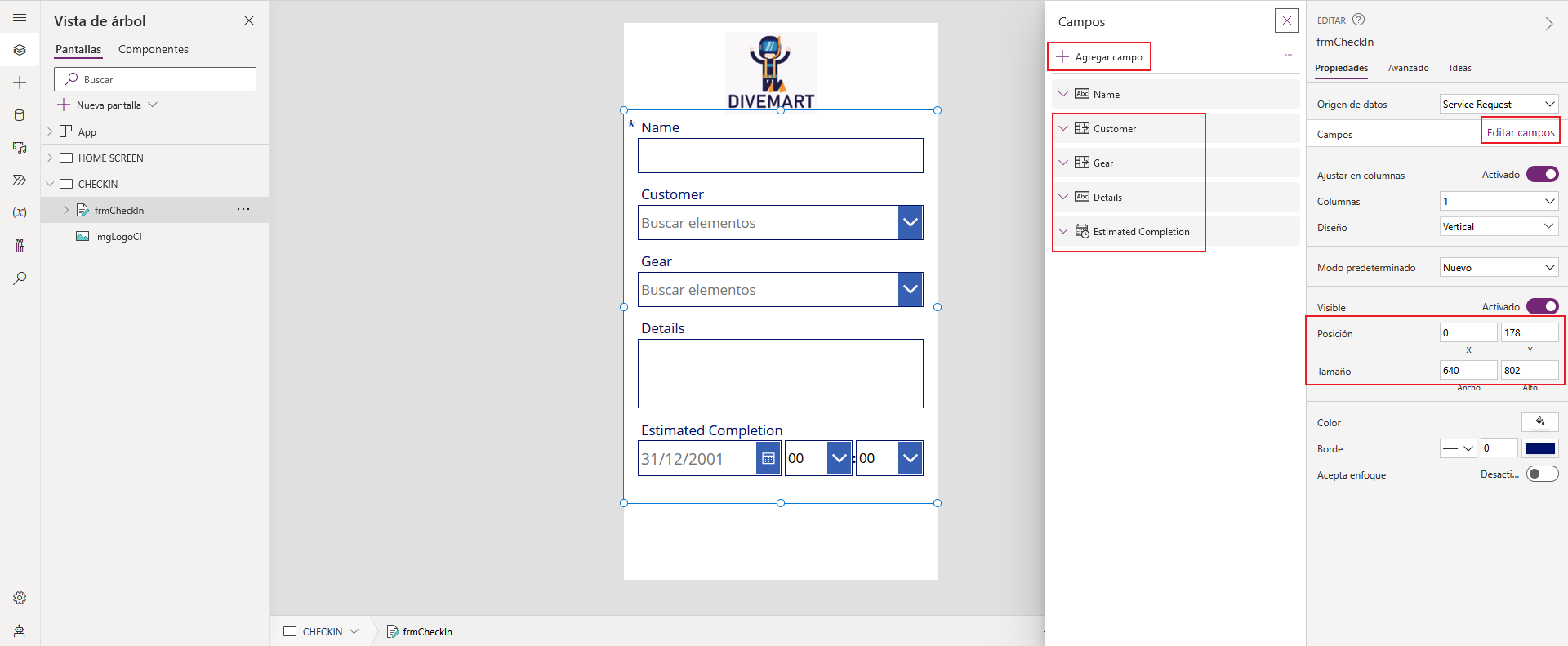This screenshot has width=1568, height=646.
Task: Open the Insert plus icon in left rail
Action: pos(20,82)
